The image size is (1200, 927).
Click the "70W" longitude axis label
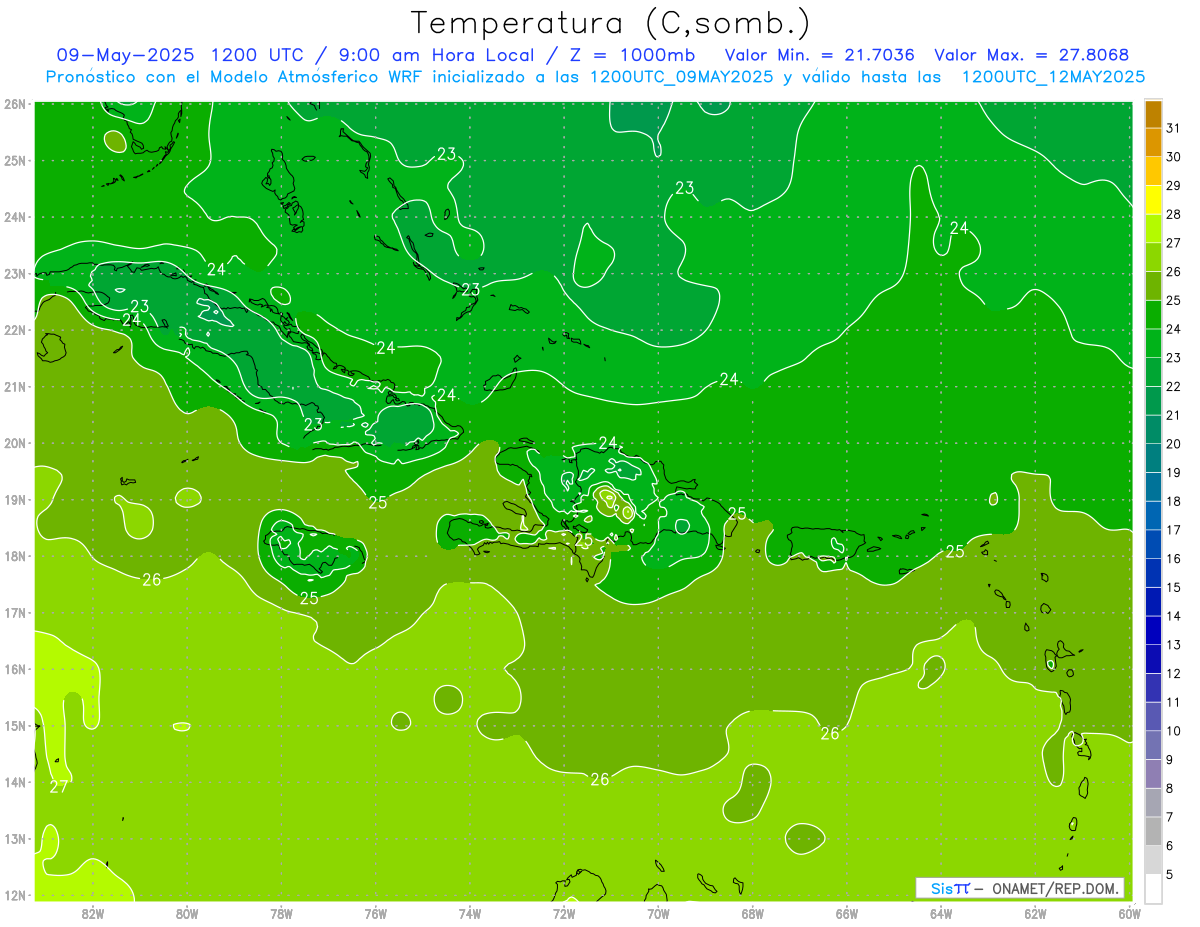tap(658, 913)
